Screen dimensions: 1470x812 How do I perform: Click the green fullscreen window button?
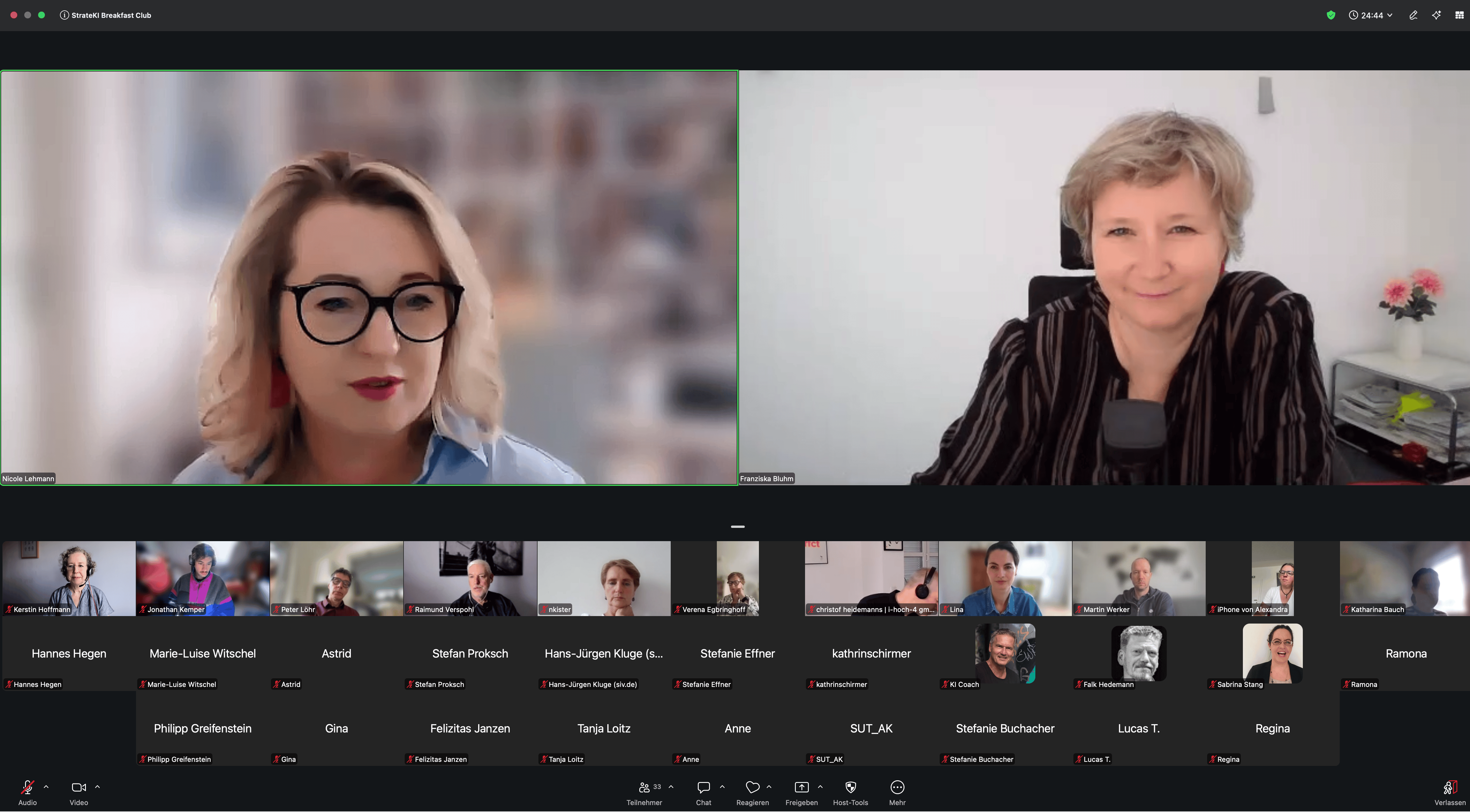(x=42, y=15)
